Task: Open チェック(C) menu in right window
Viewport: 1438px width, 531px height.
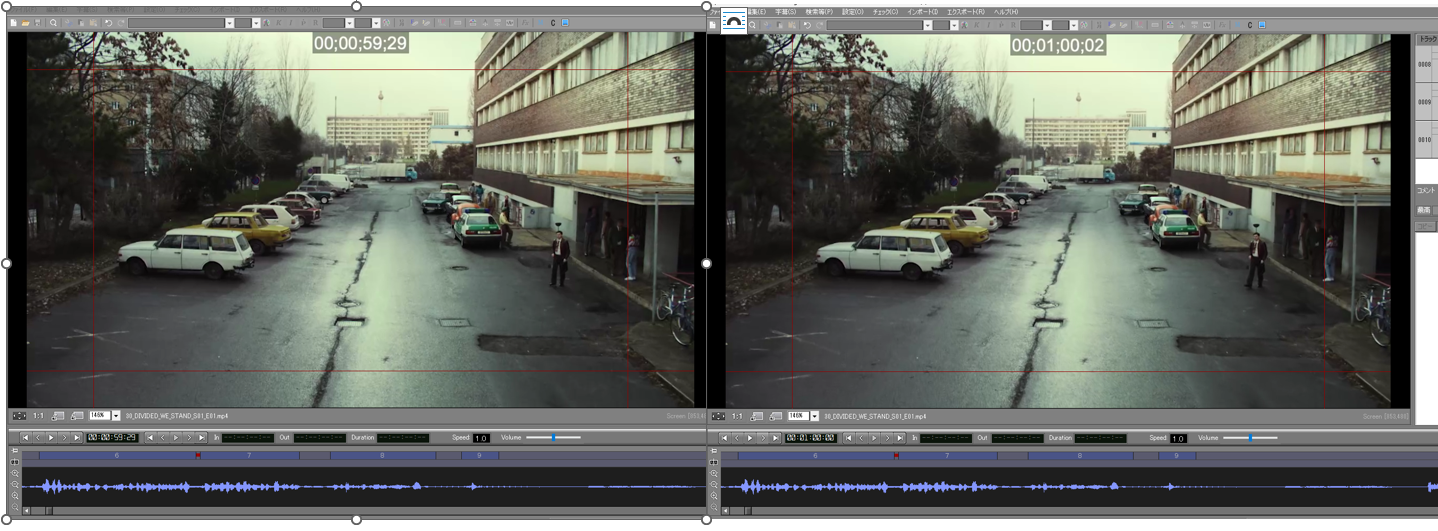Action: pos(885,12)
